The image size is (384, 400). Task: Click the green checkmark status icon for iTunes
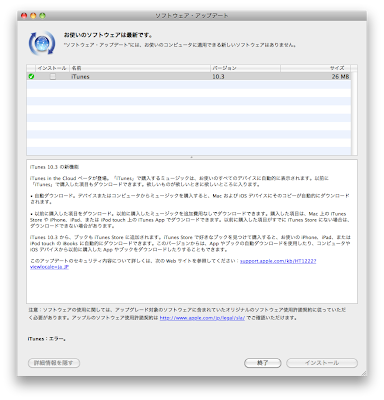[31, 76]
